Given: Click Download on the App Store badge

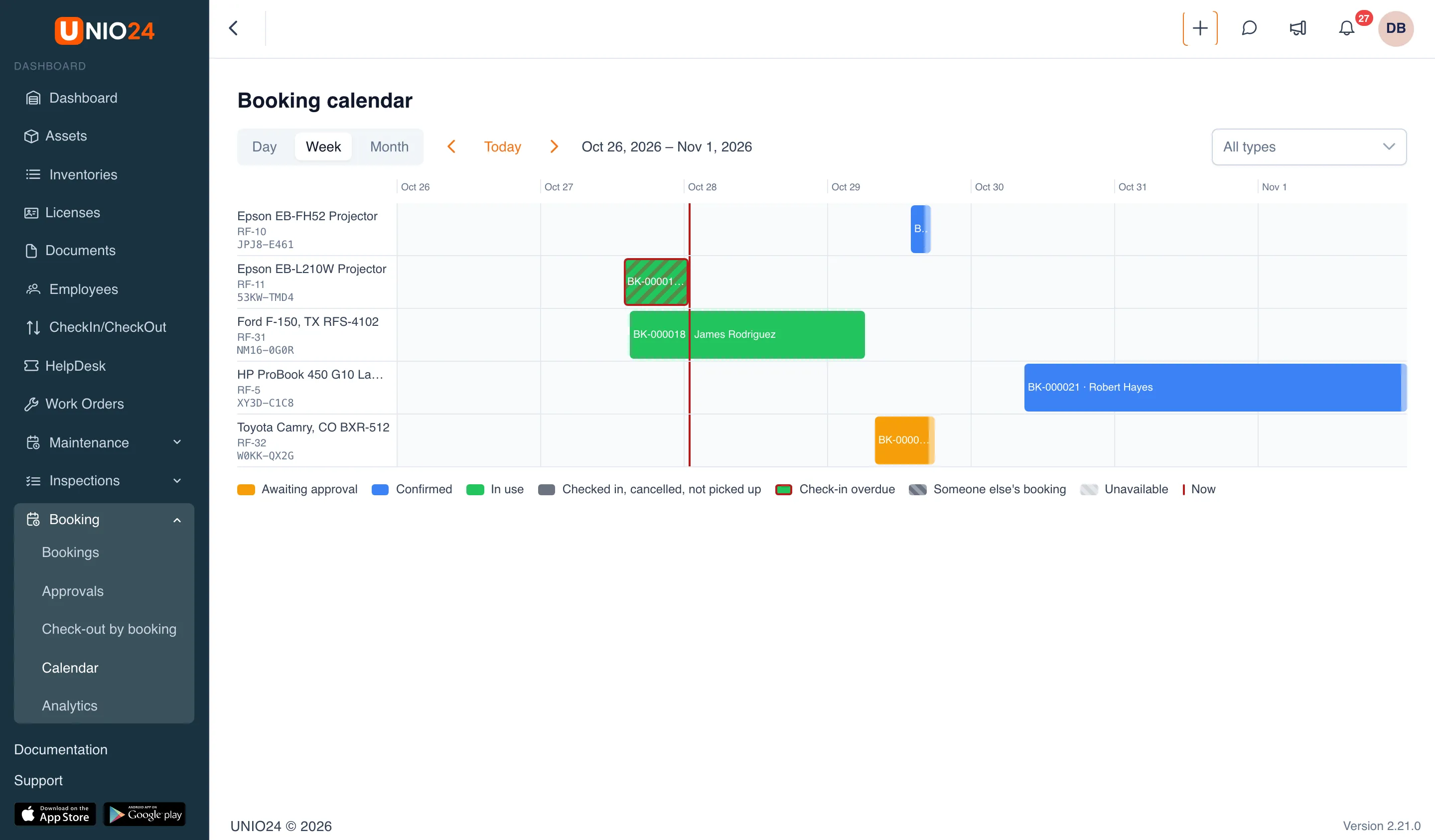Looking at the screenshot, I should (x=55, y=814).
